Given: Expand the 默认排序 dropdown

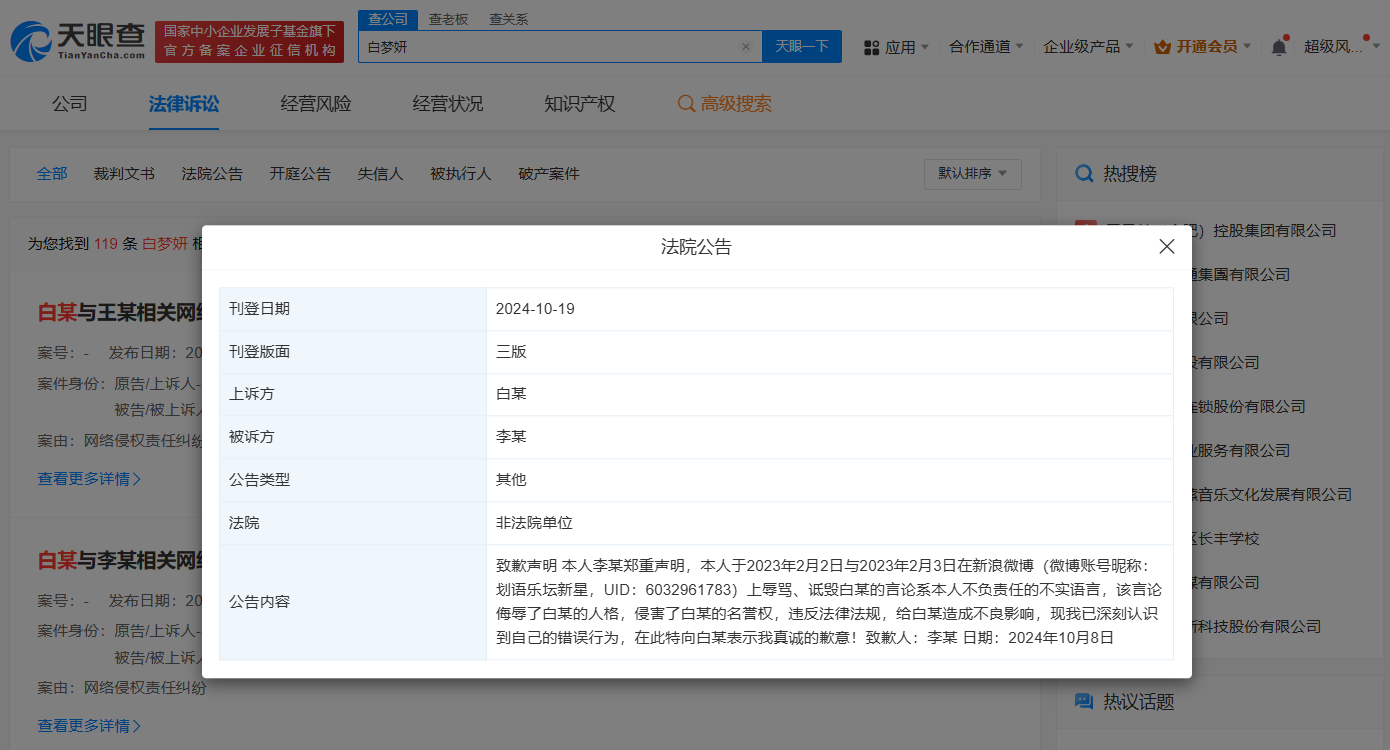Looking at the screenshot, I should (972, 173).
